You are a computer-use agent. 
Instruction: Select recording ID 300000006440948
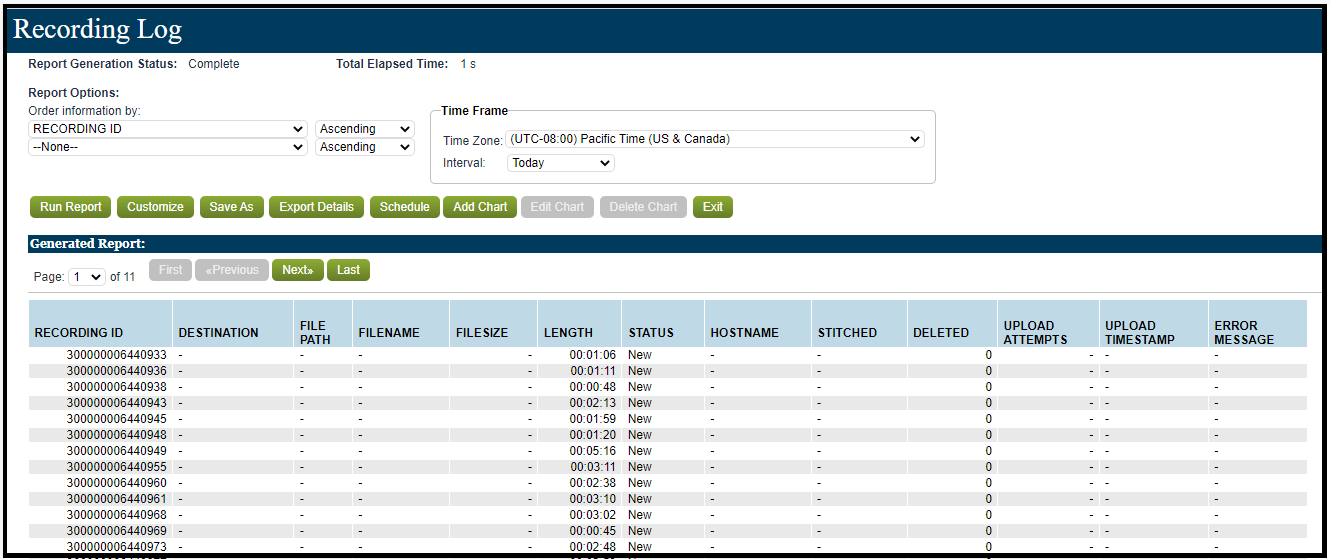(116, 435)
